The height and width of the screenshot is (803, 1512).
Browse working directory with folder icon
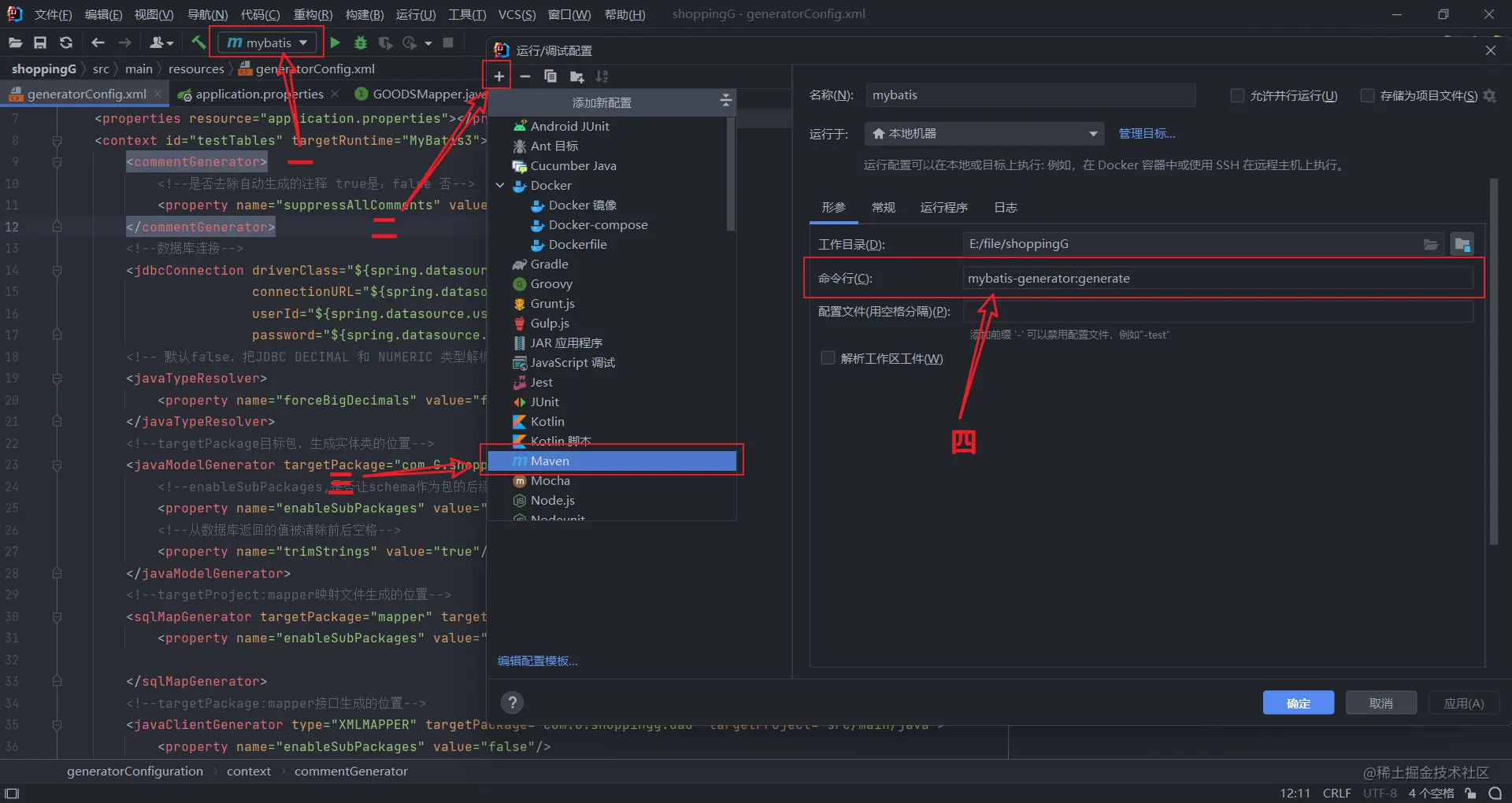(1431, 245)
